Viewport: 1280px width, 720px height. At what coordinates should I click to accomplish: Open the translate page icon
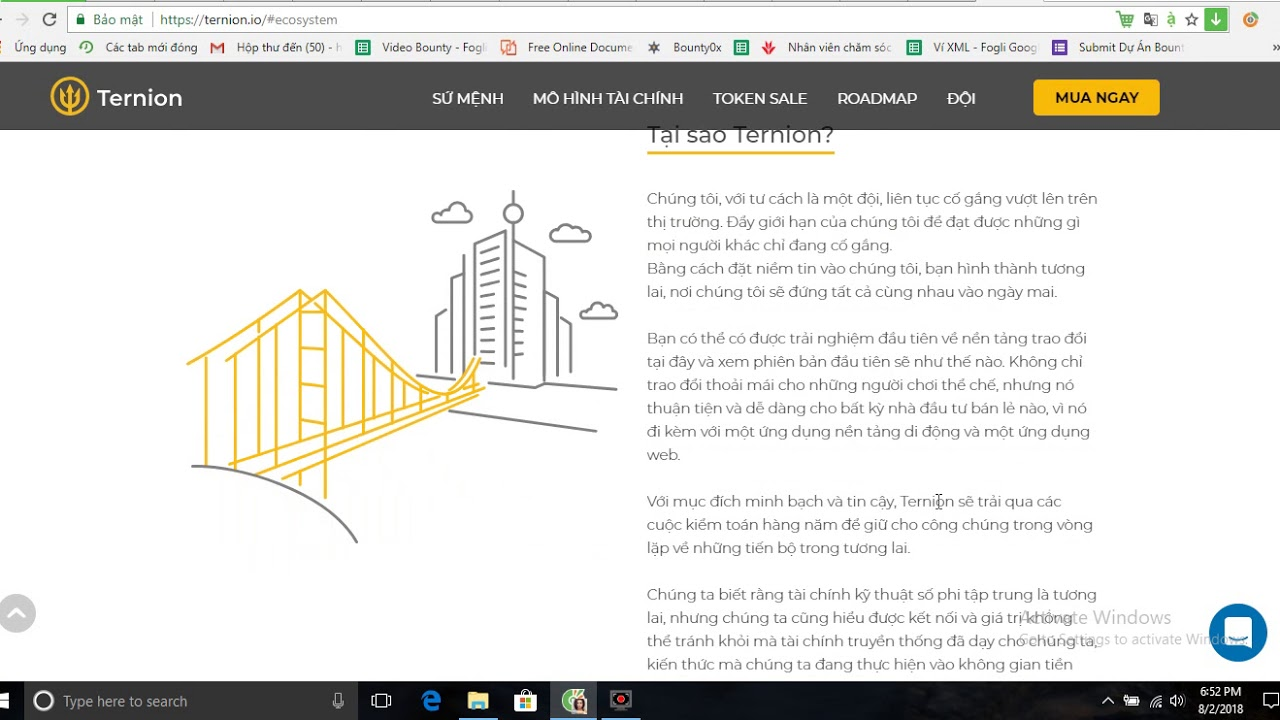[1150, 19]
